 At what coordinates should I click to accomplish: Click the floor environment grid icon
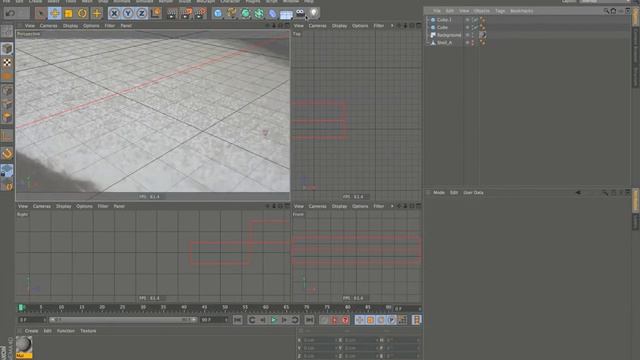(x=286, y=14)
